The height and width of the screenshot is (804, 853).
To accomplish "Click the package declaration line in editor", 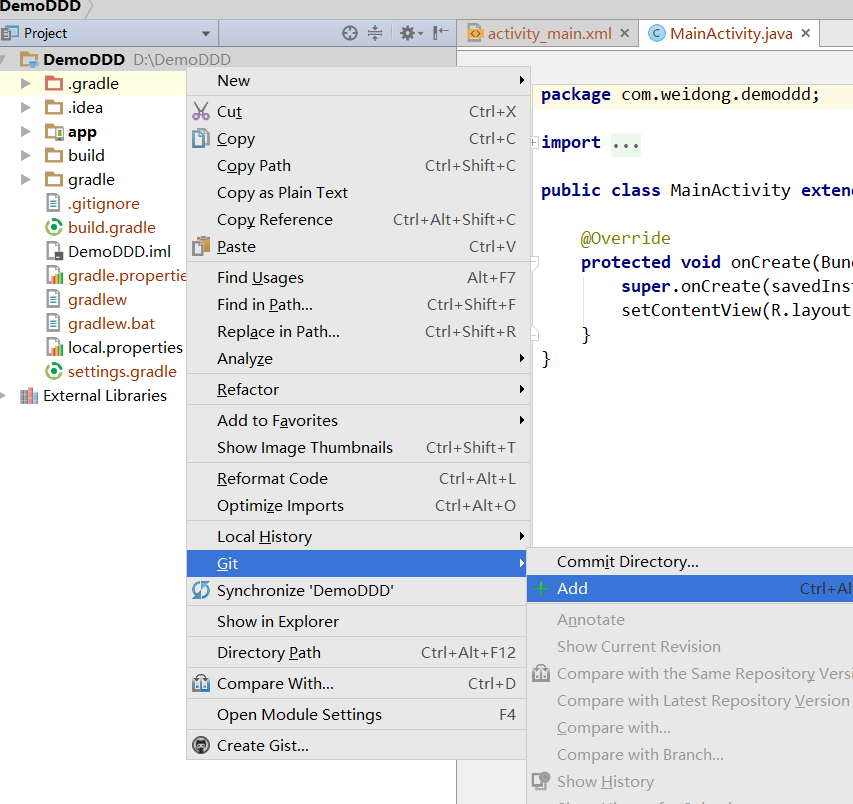I will pyautogui.click(x=680, y=95).
